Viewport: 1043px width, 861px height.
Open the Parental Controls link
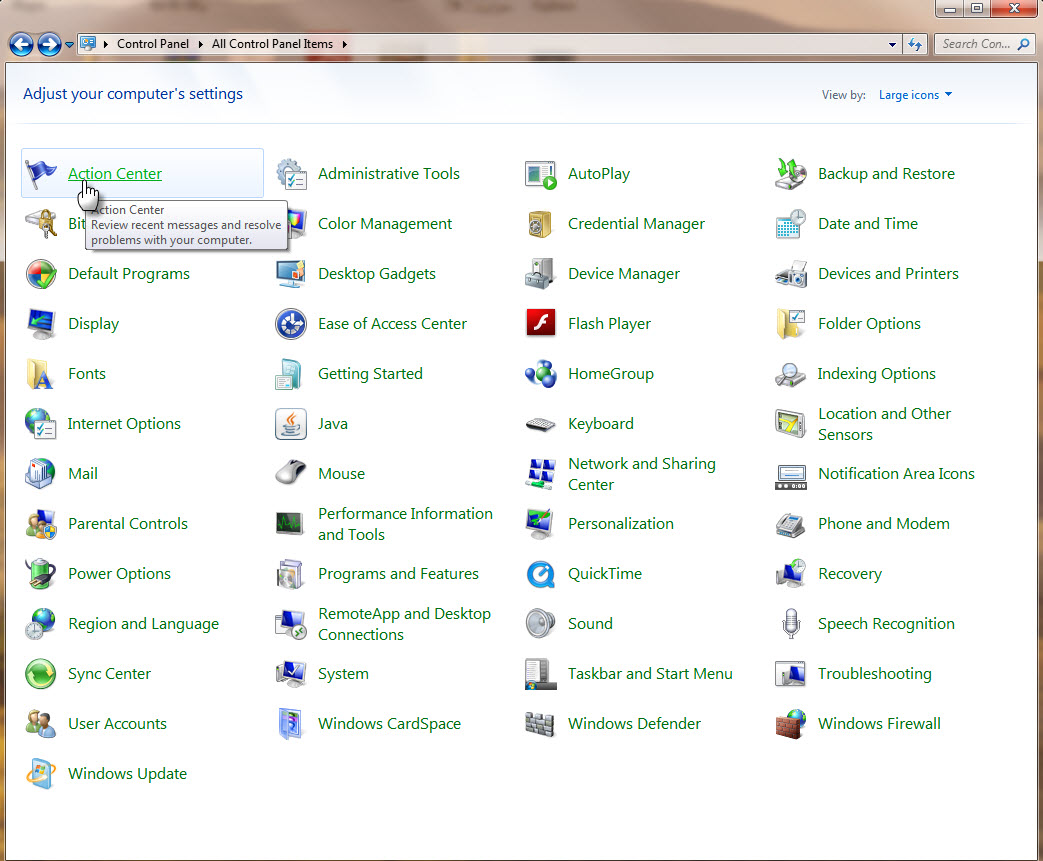[128, 524]
